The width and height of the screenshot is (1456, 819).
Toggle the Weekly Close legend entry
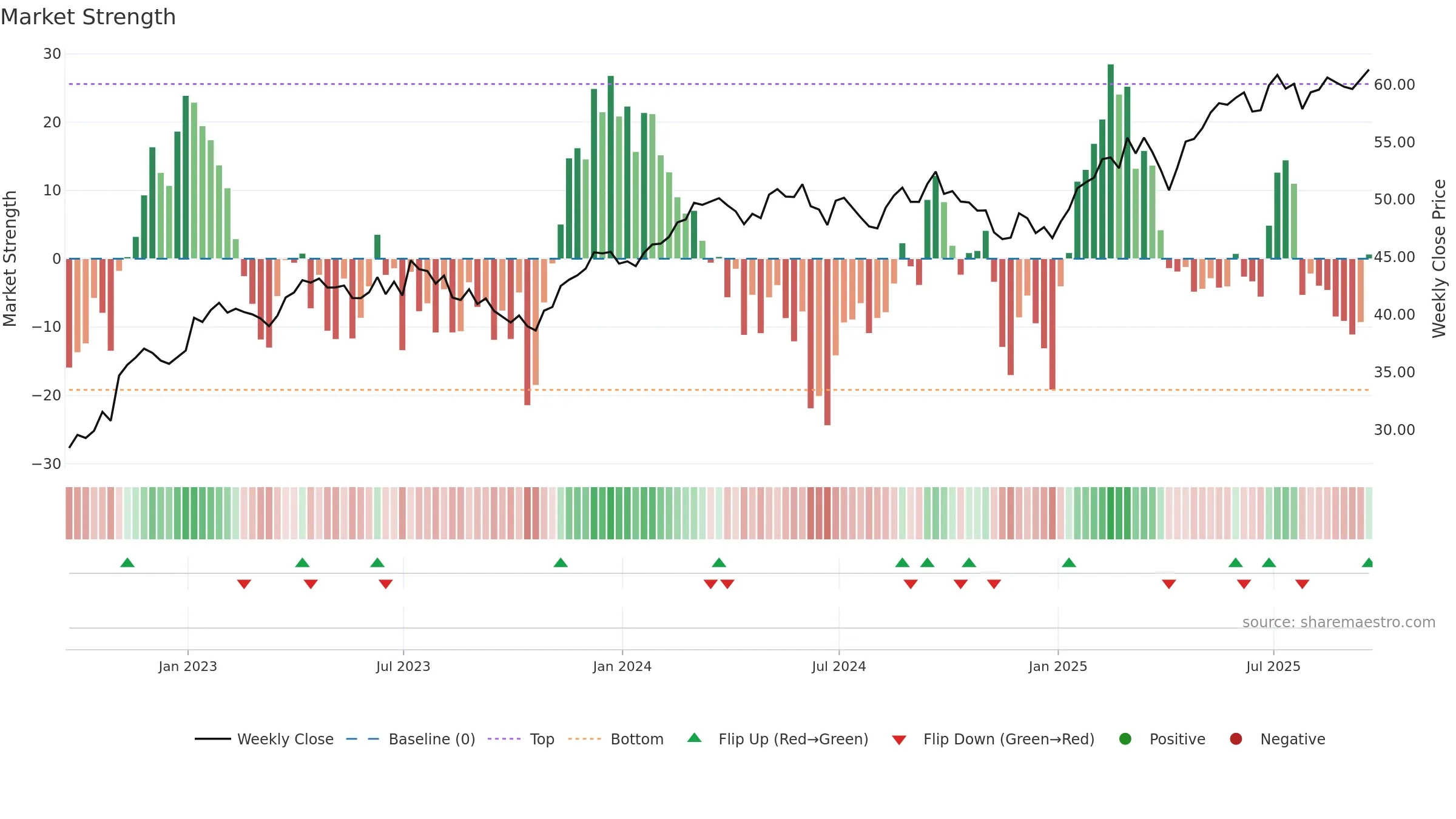click(265, 739)
